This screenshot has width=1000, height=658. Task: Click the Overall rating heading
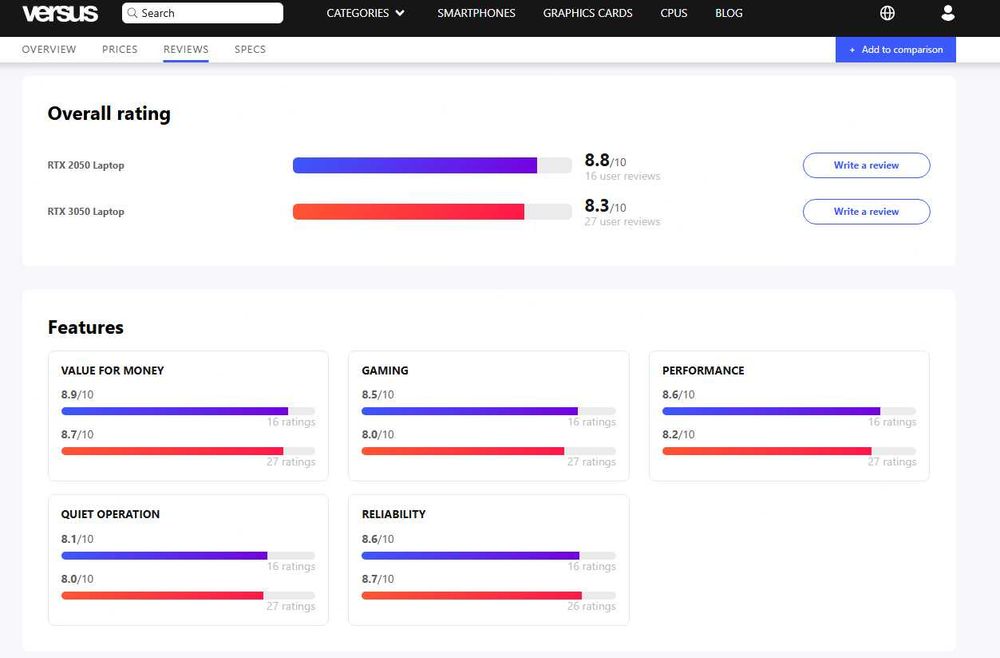tap(109, 113)
